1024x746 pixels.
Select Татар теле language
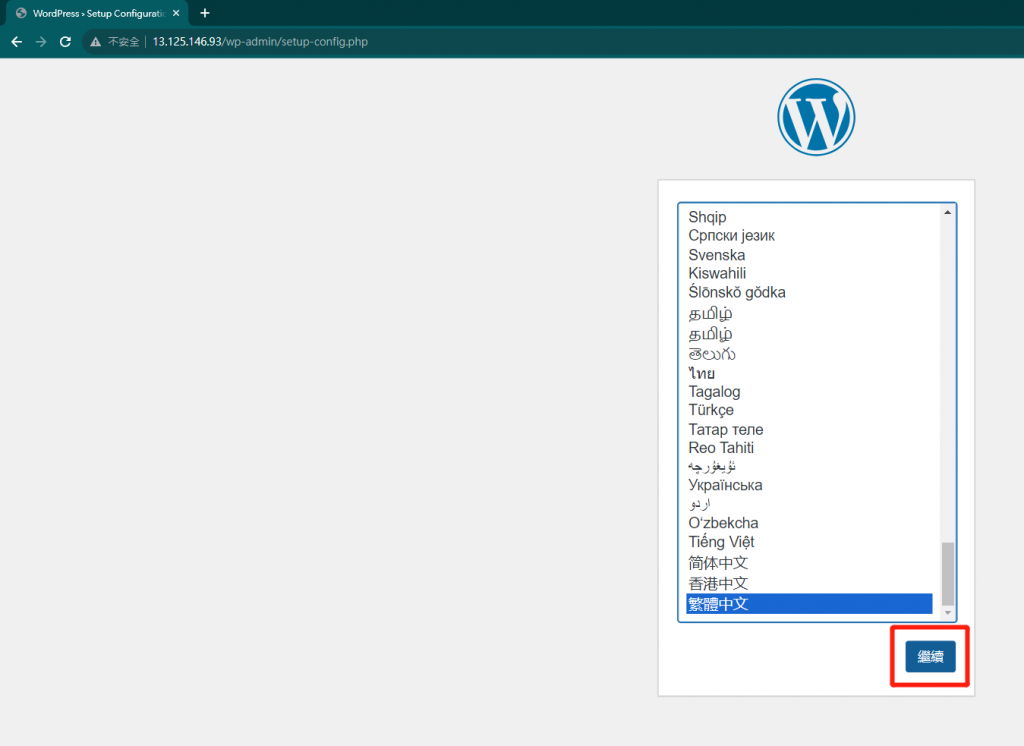pyautogui.click(x=809, y=430)
